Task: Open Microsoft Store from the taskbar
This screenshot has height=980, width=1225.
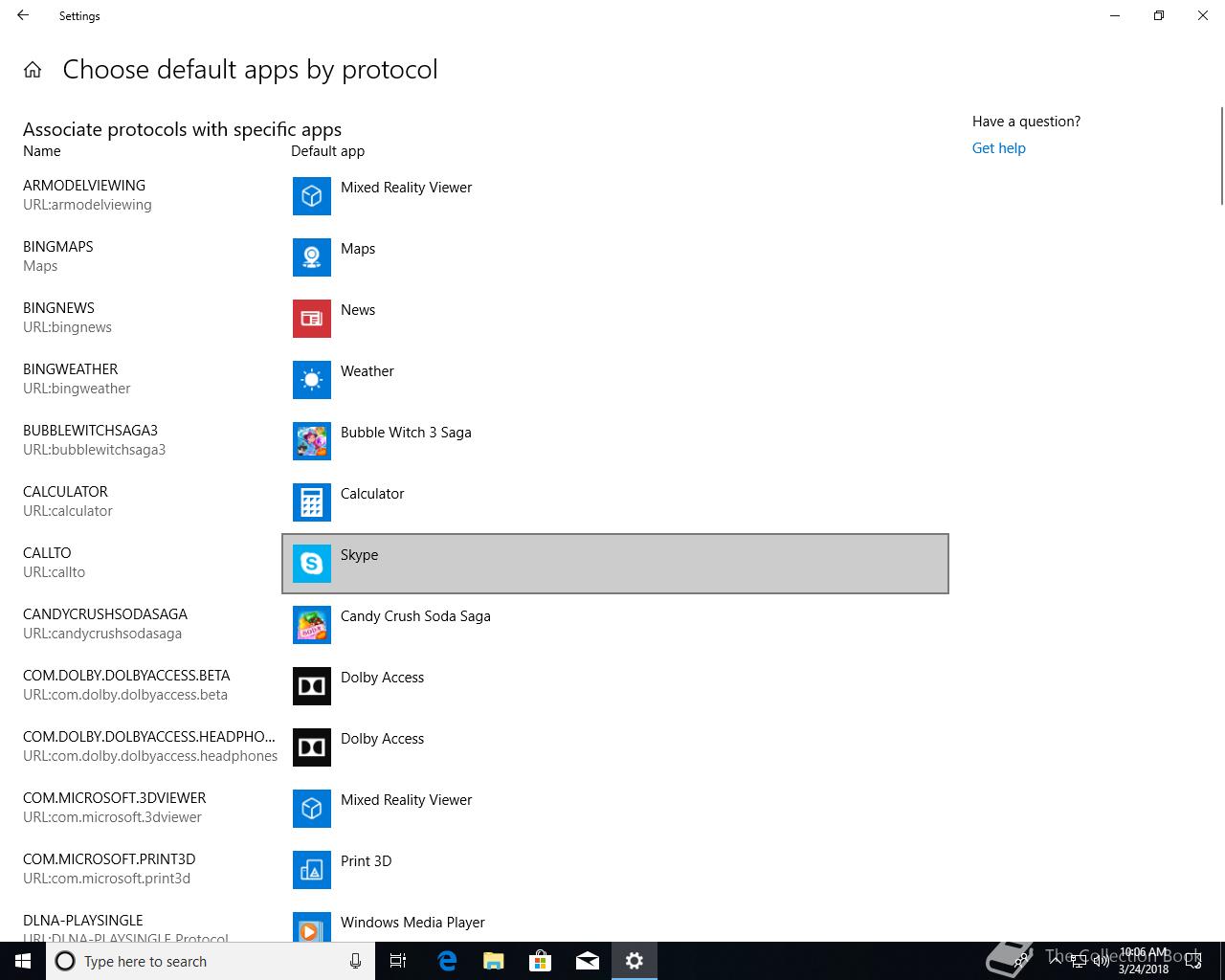Action: (x=541, y=961)
